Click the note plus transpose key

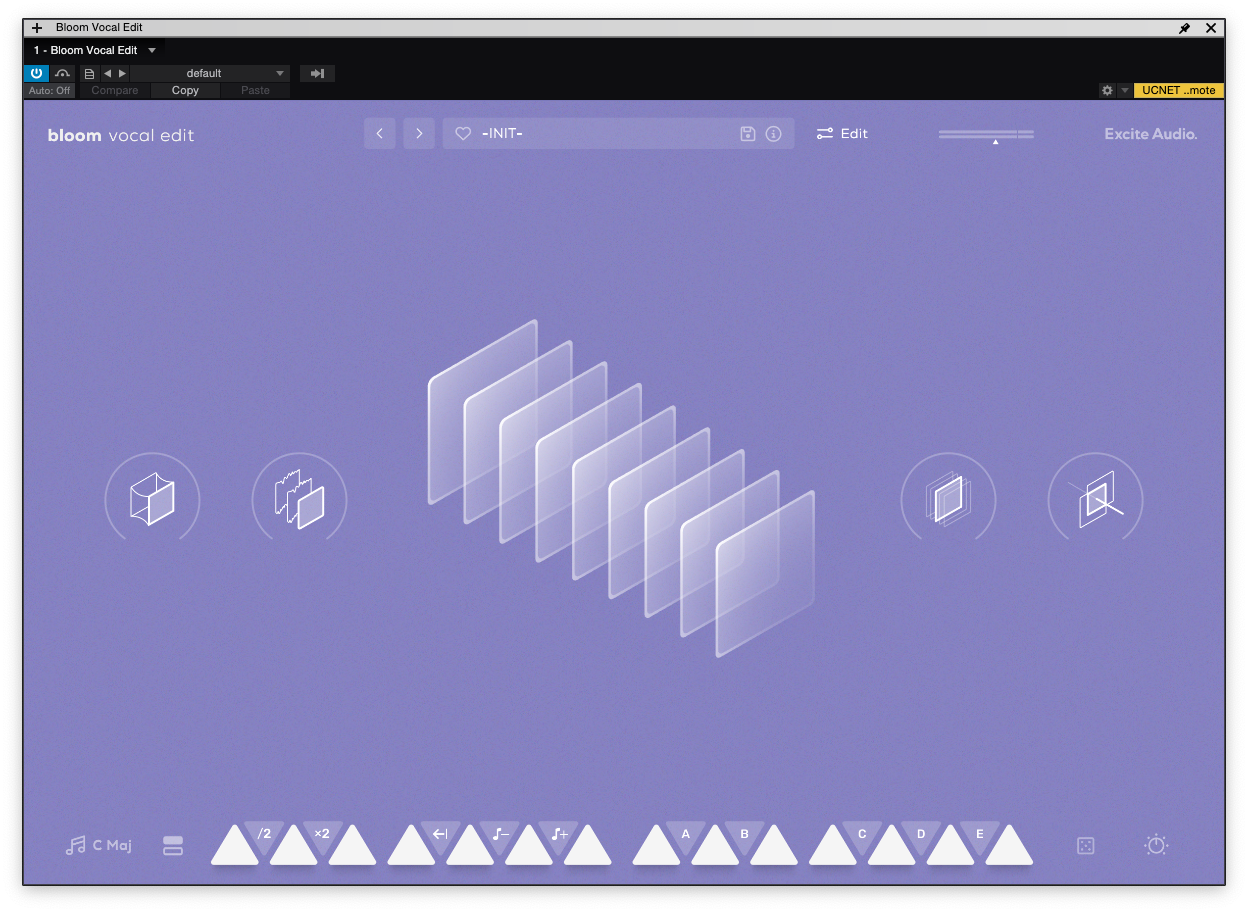[x=559, y=834]
